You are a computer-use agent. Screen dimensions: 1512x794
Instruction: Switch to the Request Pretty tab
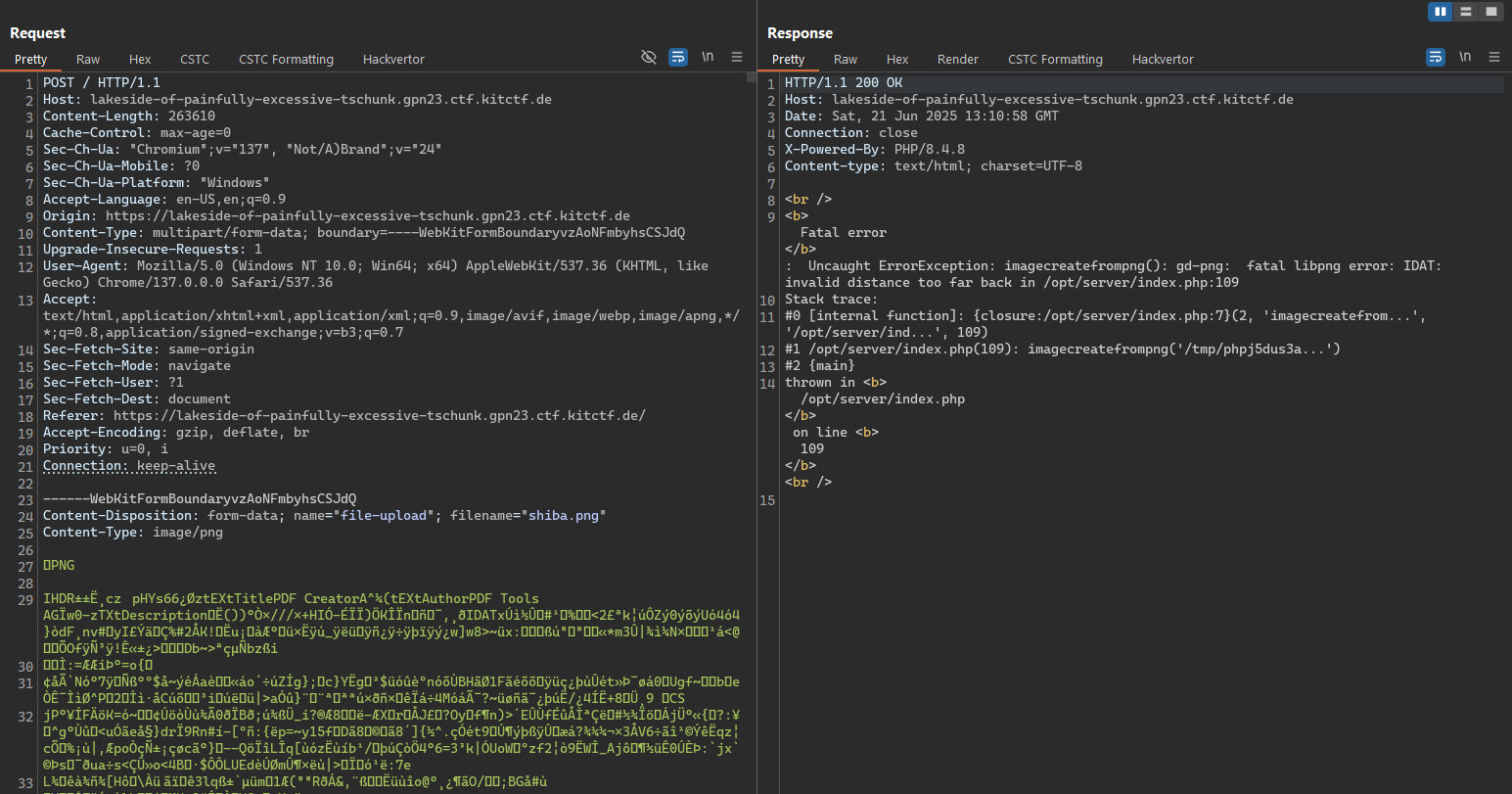coord(30,59)
